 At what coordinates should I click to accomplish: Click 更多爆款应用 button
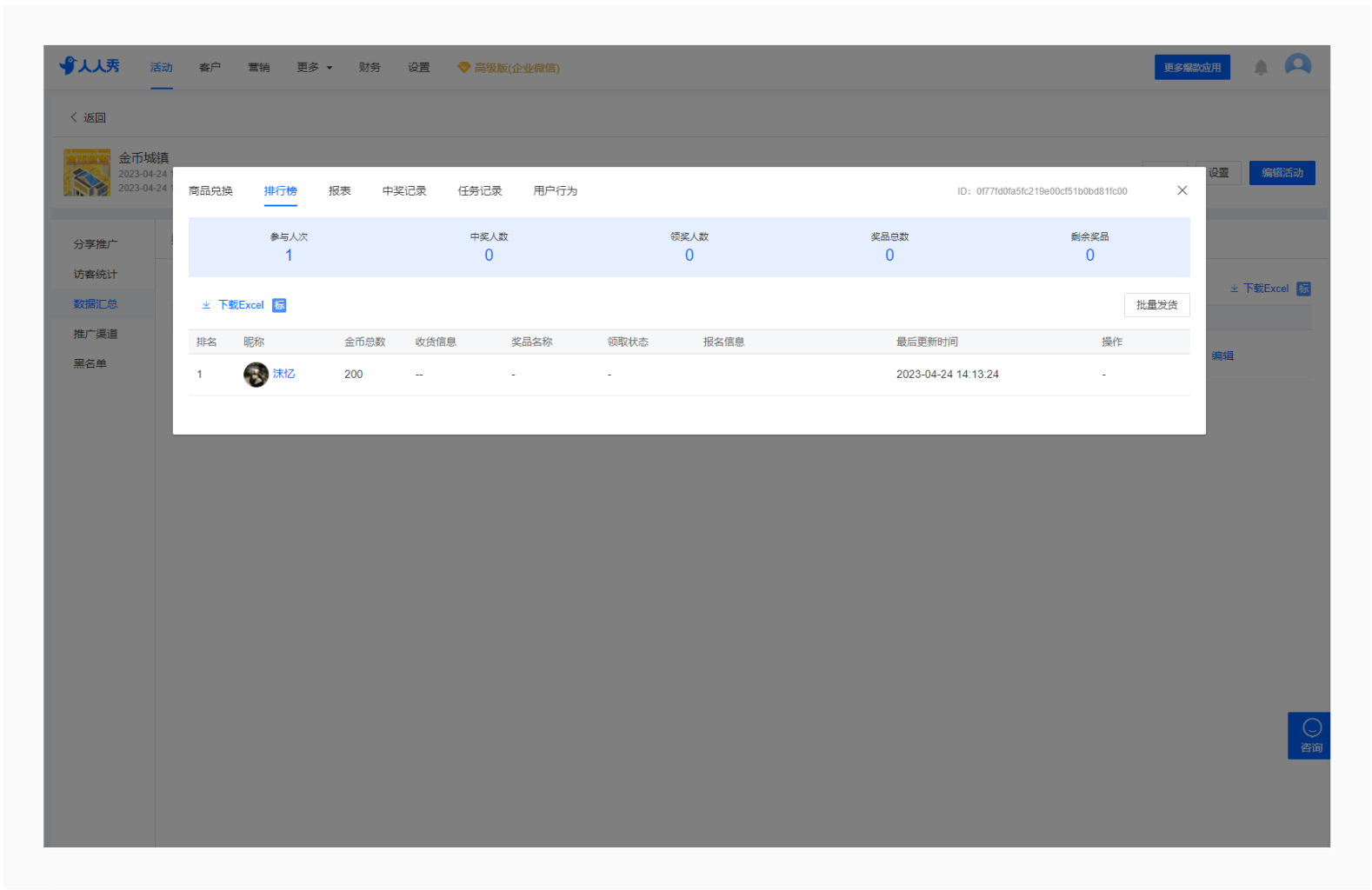coord(1192,67)
